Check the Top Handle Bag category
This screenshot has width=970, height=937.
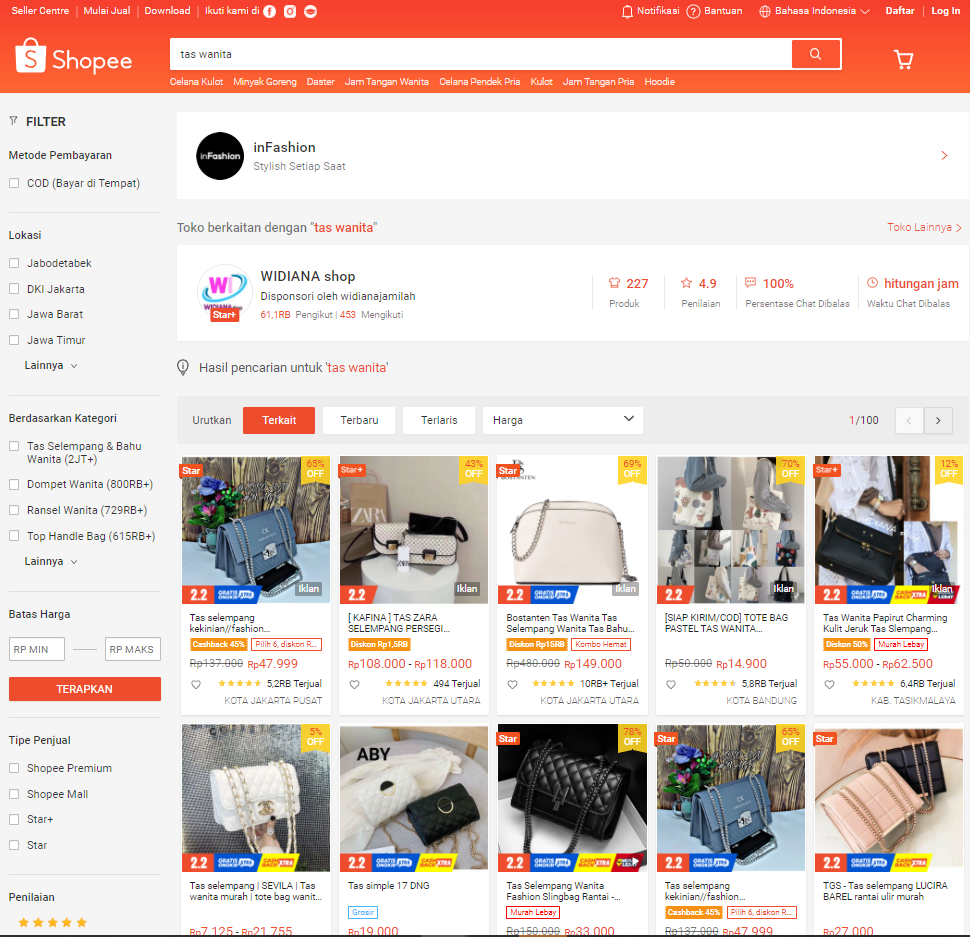[14, 536]
